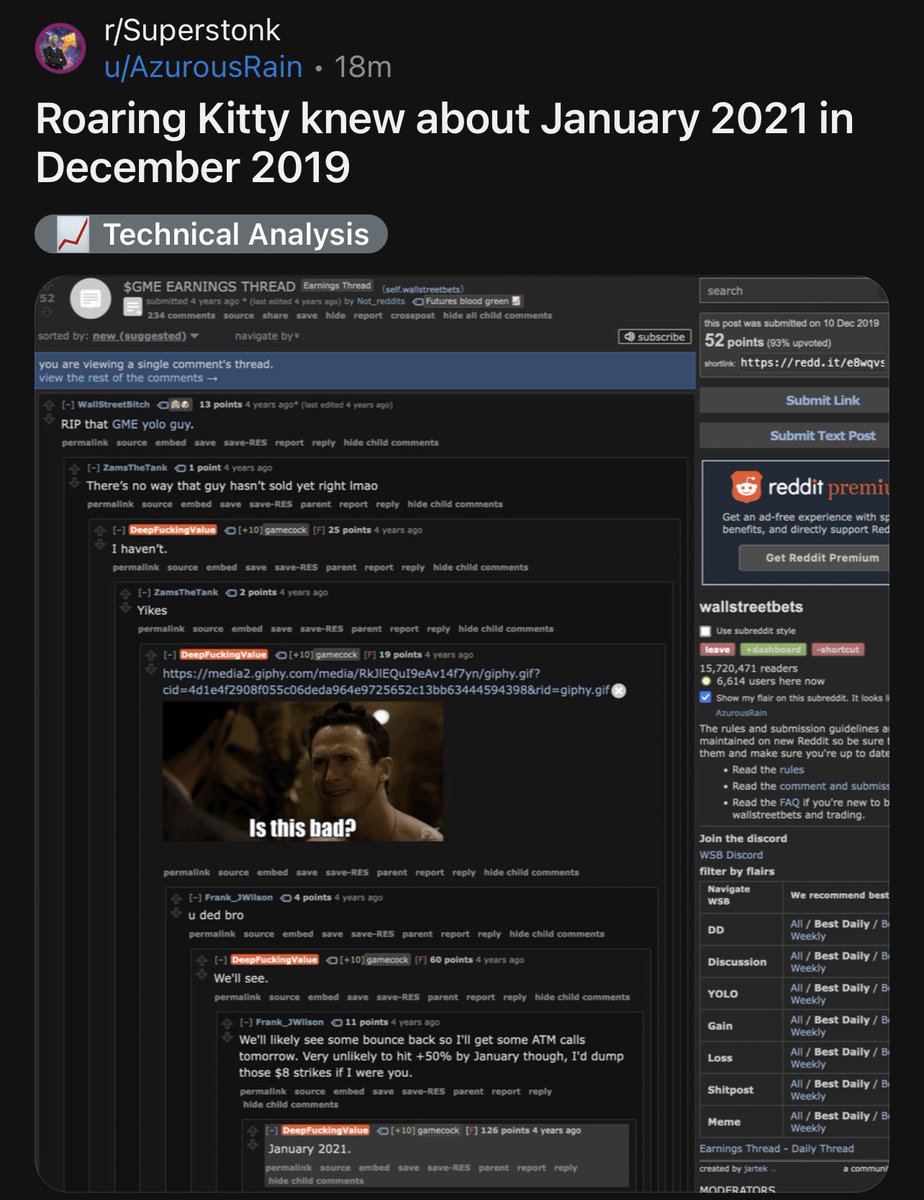
Task: Select the Technical Analysis flair tag
Action: 211,235
